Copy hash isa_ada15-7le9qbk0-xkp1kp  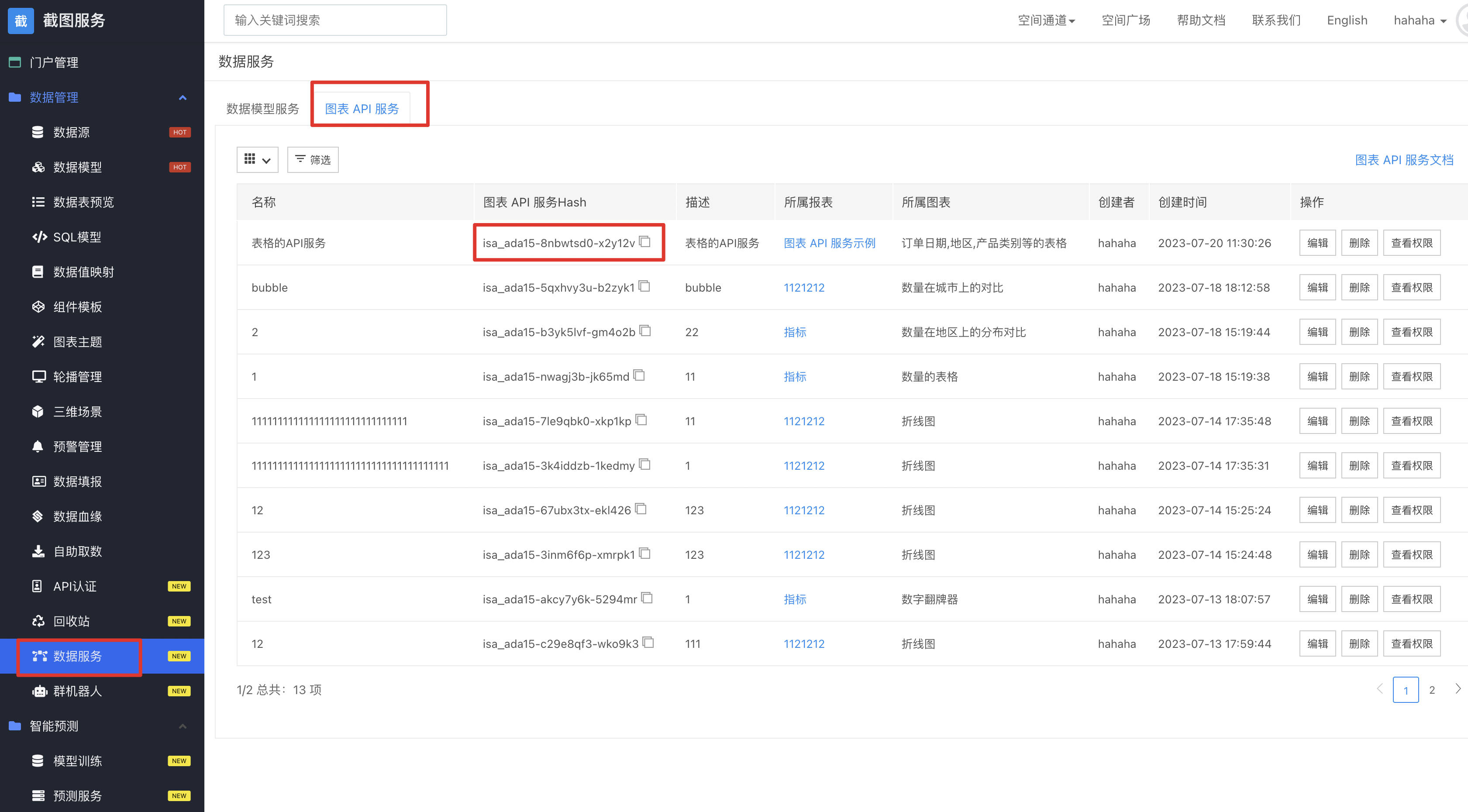pyautogui.click(x=641, y=420)
